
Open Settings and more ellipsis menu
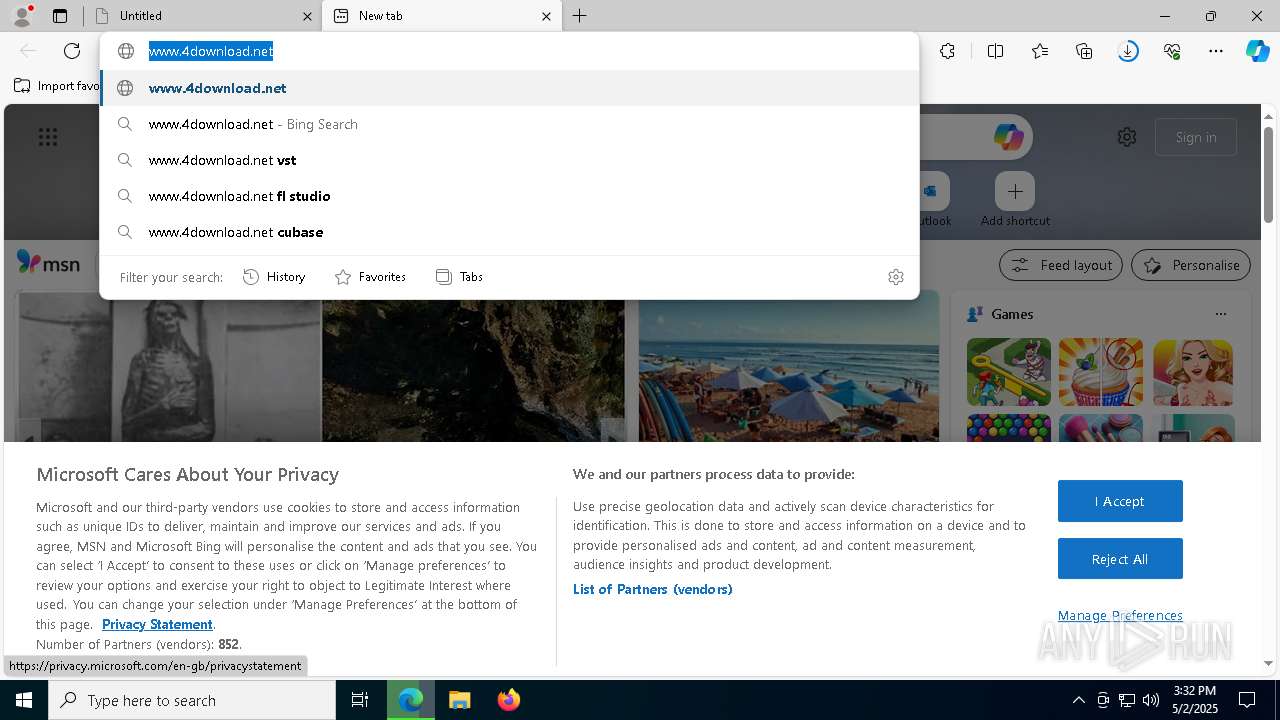click(1216, 51)
